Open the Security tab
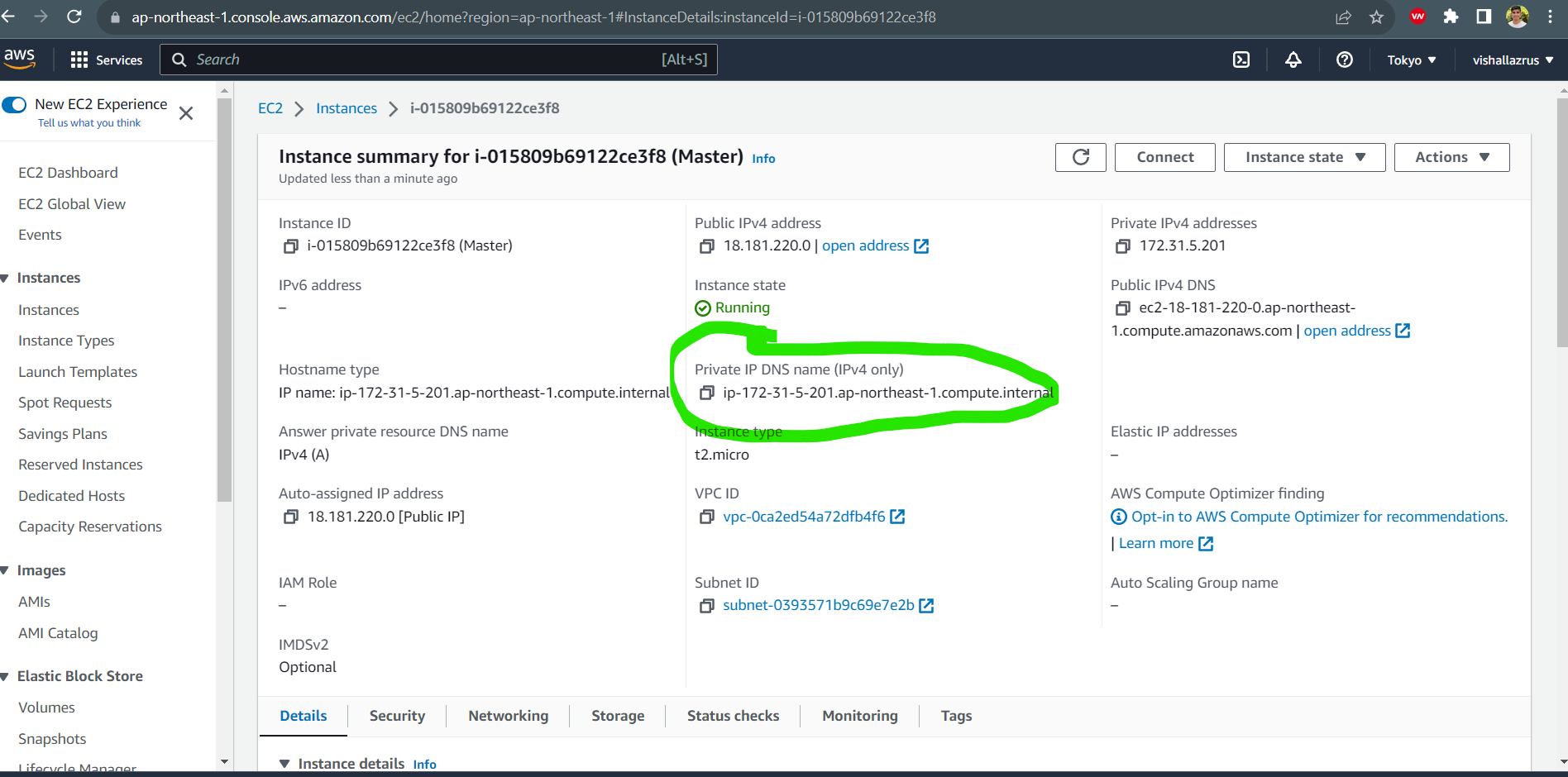The width and height of the screenshot is (1568, 777). pos(397,716)
